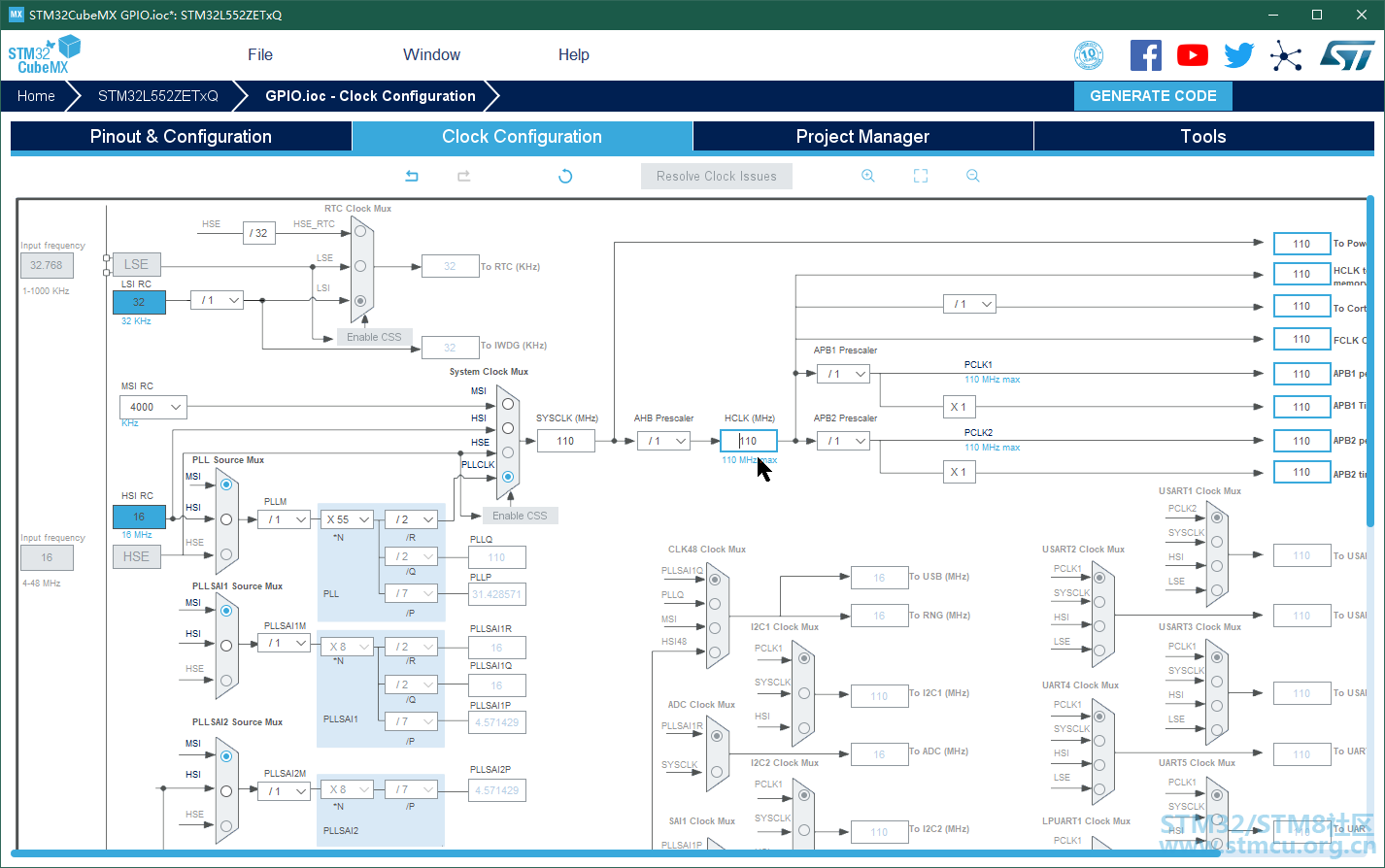Screen dimensions: 1385x868
Task: Open the Help menu
Action: point(574,54)
